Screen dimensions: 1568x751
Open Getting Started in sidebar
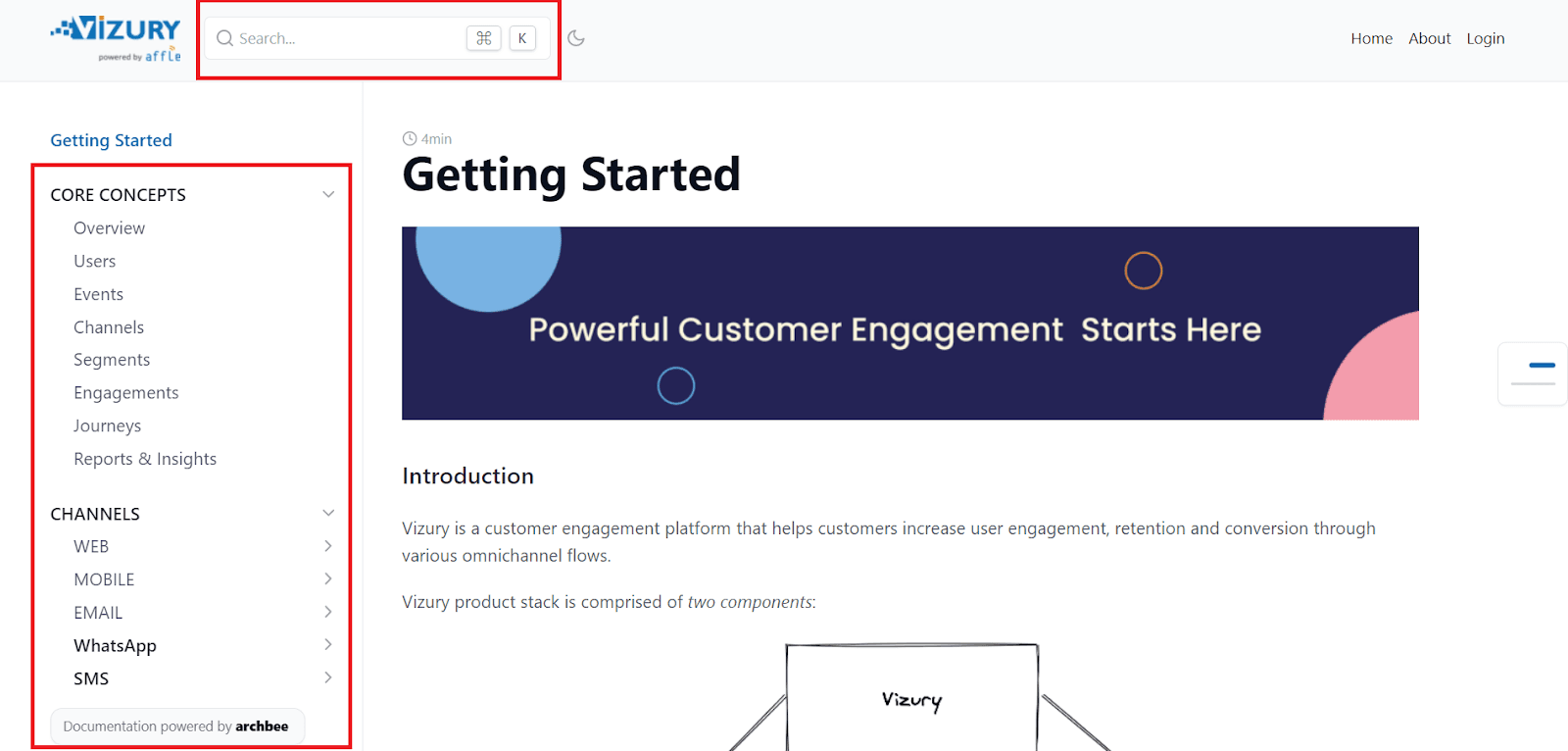pos(111,140)
